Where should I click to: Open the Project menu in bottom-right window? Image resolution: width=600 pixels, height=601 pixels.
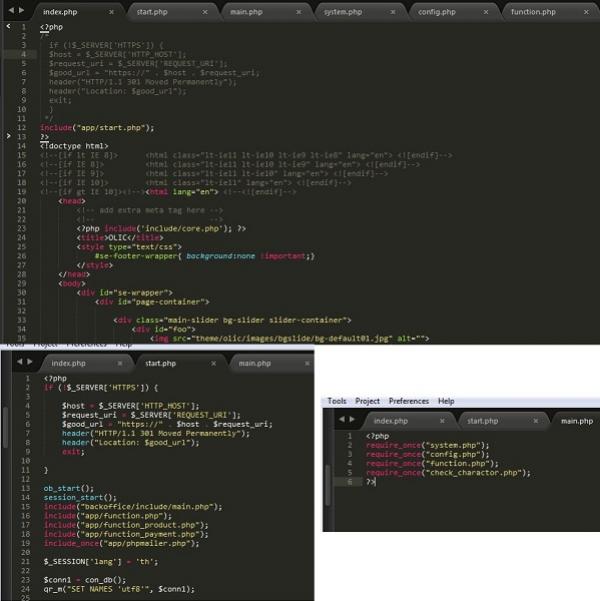[367, 401]
